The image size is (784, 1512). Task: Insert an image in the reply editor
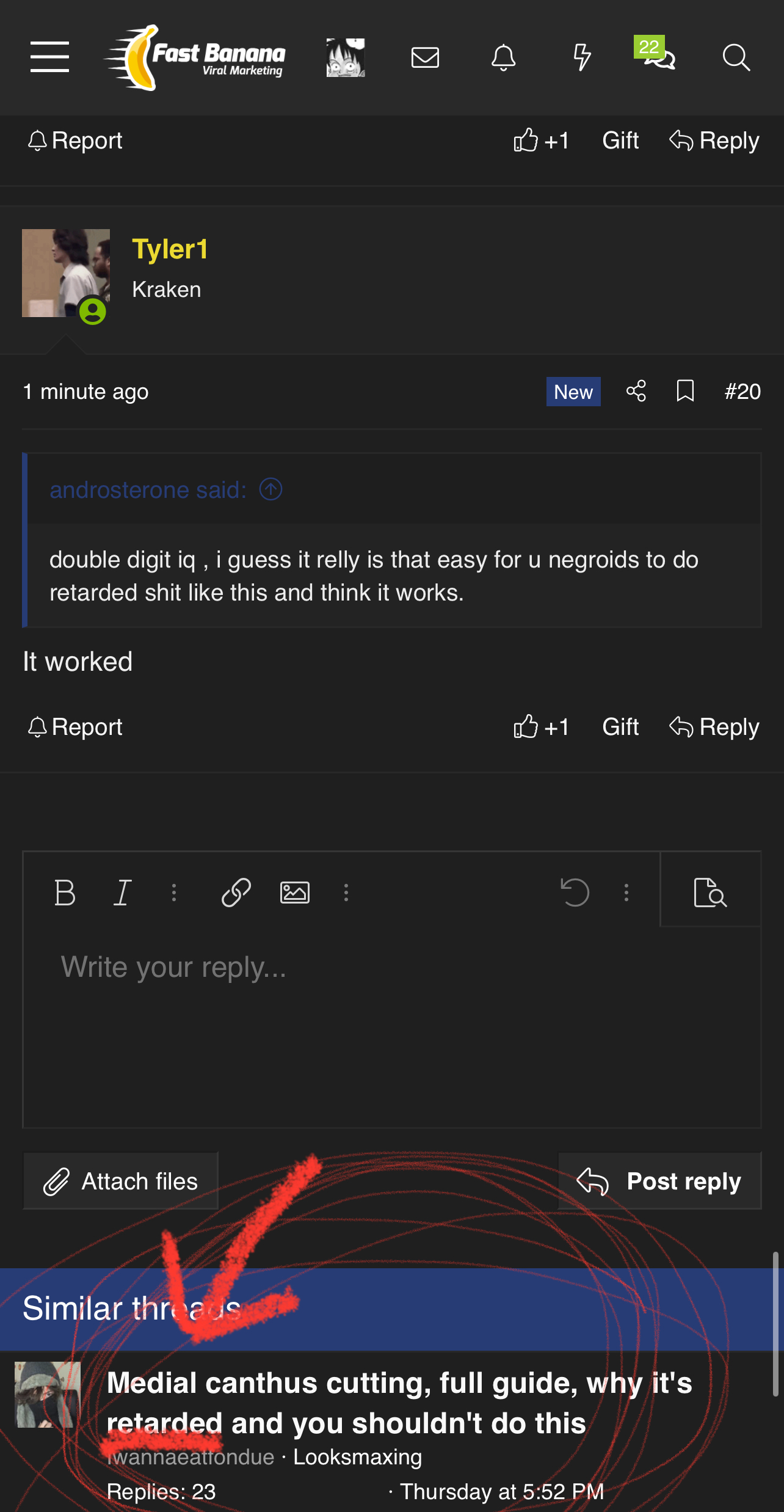295,893
